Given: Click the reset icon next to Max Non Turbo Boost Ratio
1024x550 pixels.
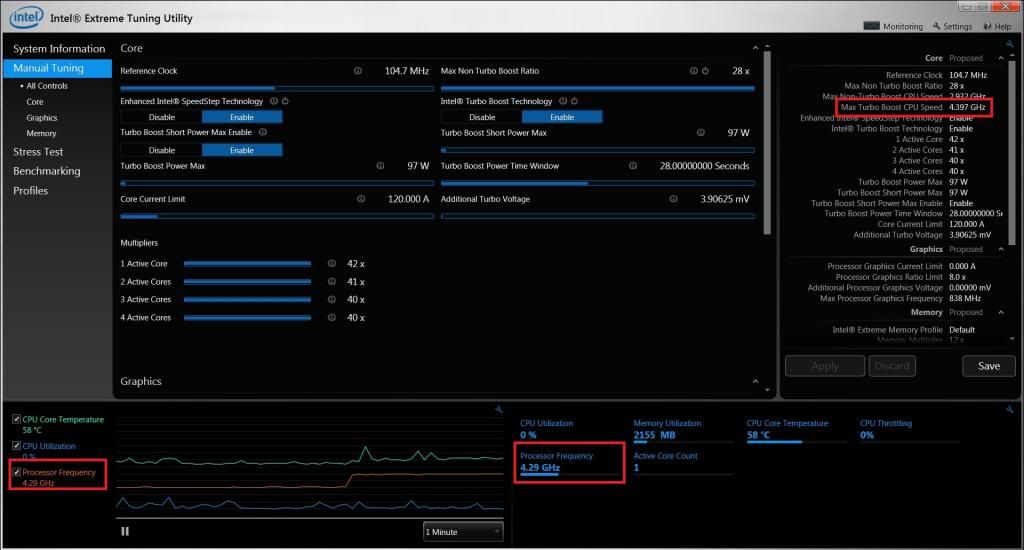Looking at the screenshot, I should pyautogui.click(x=705, y=71).
